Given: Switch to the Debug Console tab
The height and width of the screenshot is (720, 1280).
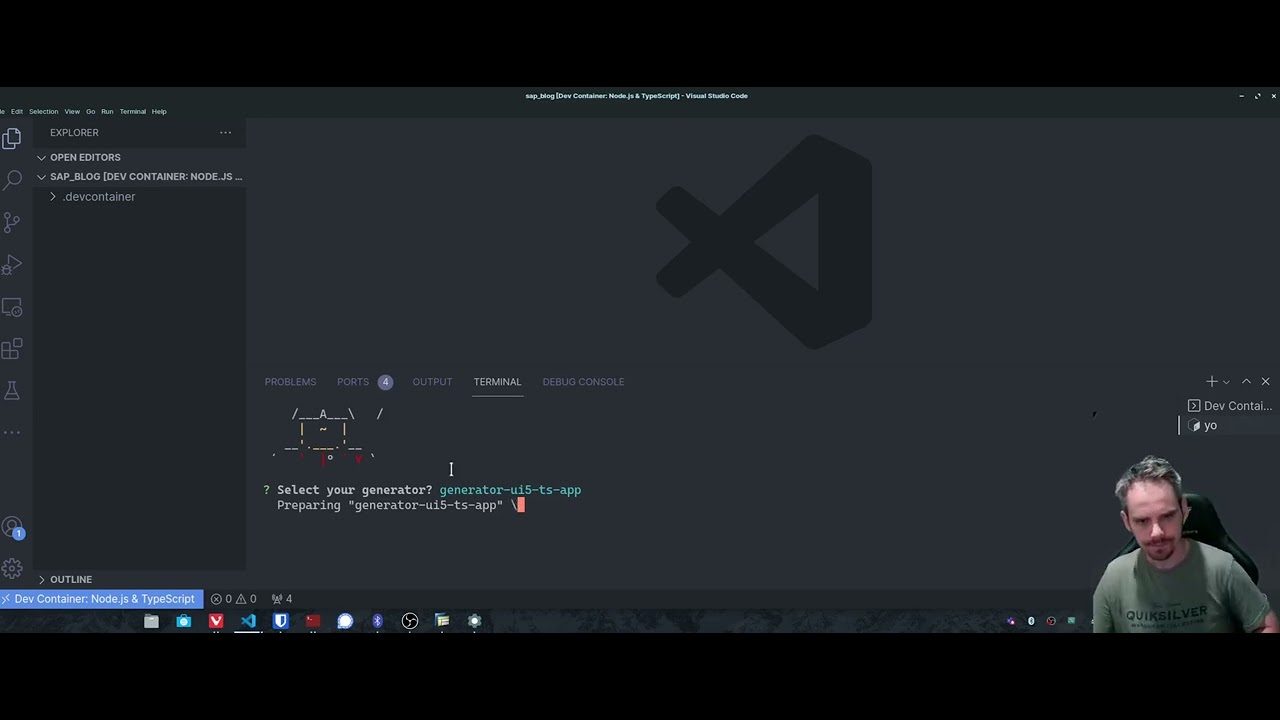Looking at the screenshot, I should [x=583, y=382].
